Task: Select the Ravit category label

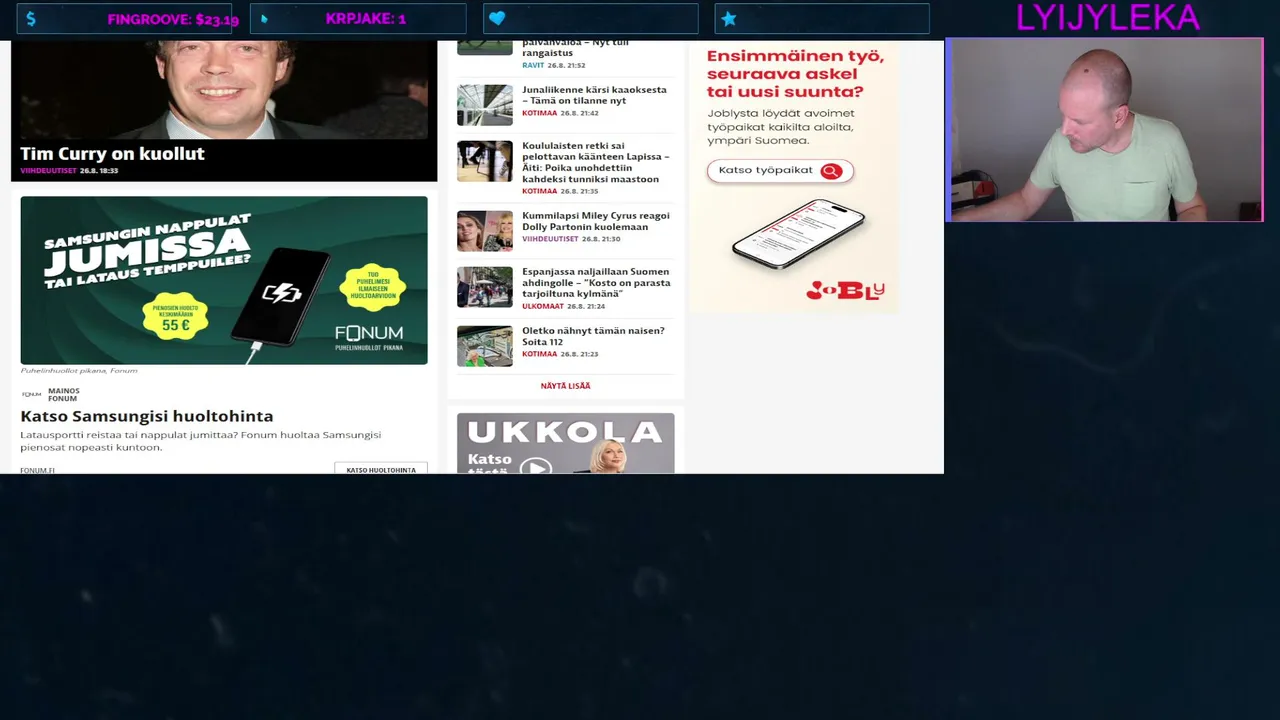Action: (x=533, y=65)
